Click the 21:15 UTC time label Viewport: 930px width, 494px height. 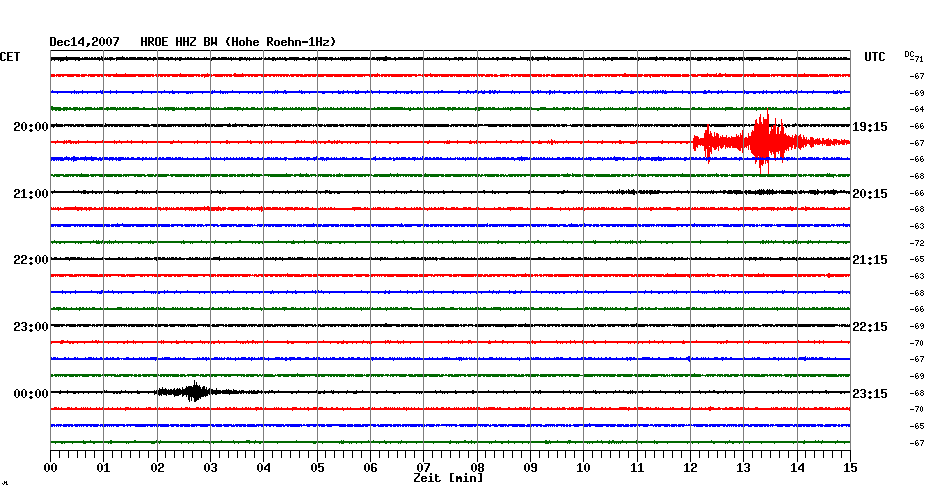click(x=870, y=260)
